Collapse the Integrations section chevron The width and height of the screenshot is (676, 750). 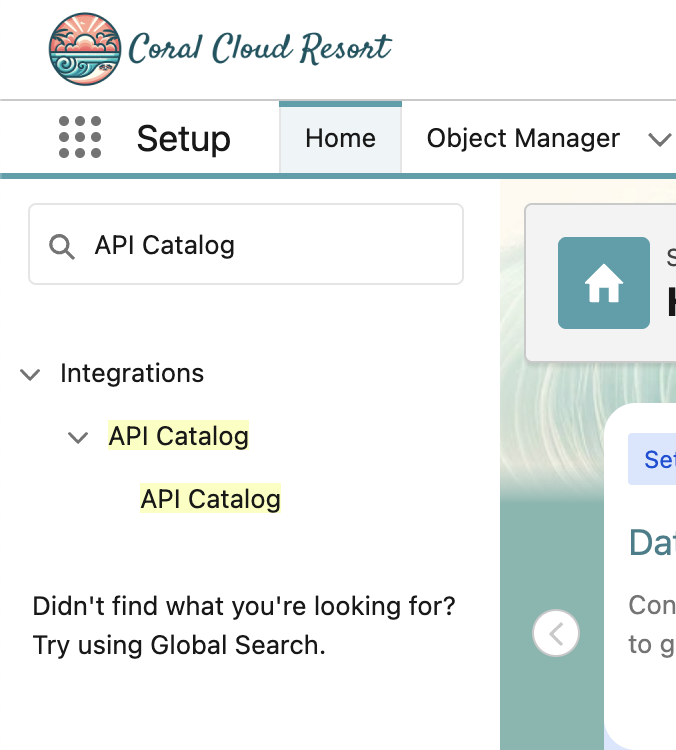tap(31, 374)
